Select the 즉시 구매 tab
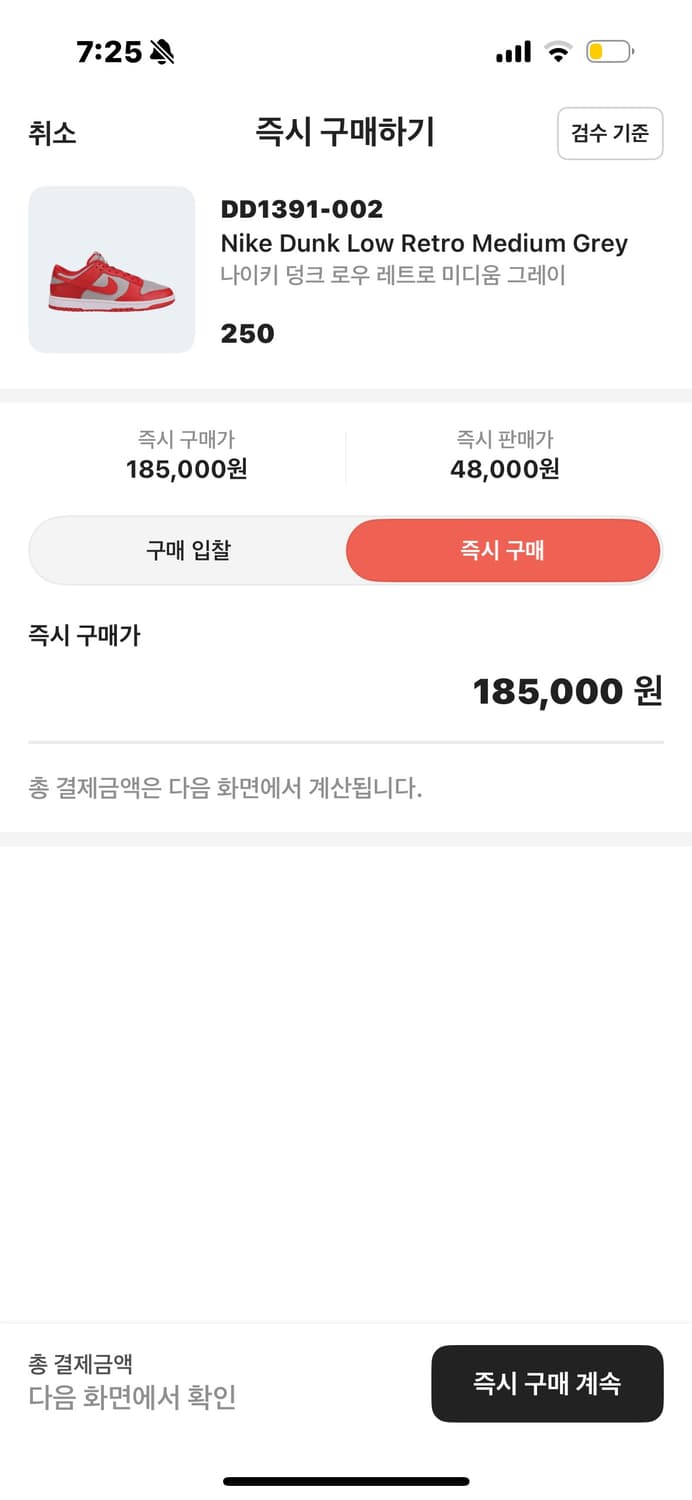The width and height of the screenshot is (692, 1500). [503, 550]
